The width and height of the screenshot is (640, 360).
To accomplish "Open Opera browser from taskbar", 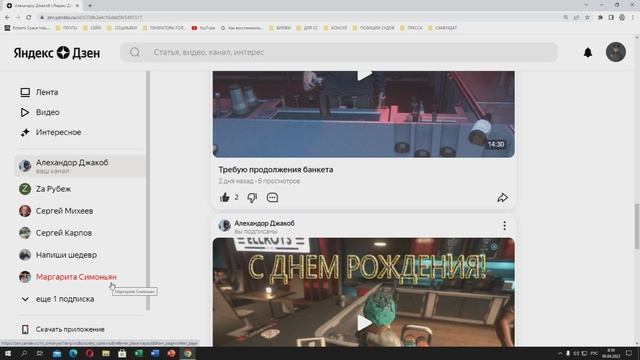I will [x=89, y=353].
